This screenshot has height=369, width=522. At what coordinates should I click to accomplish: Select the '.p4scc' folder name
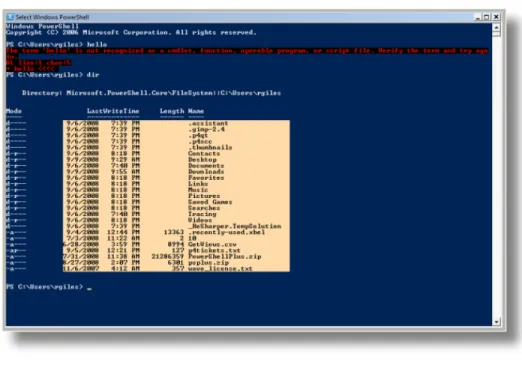click(x=200, y=141)
